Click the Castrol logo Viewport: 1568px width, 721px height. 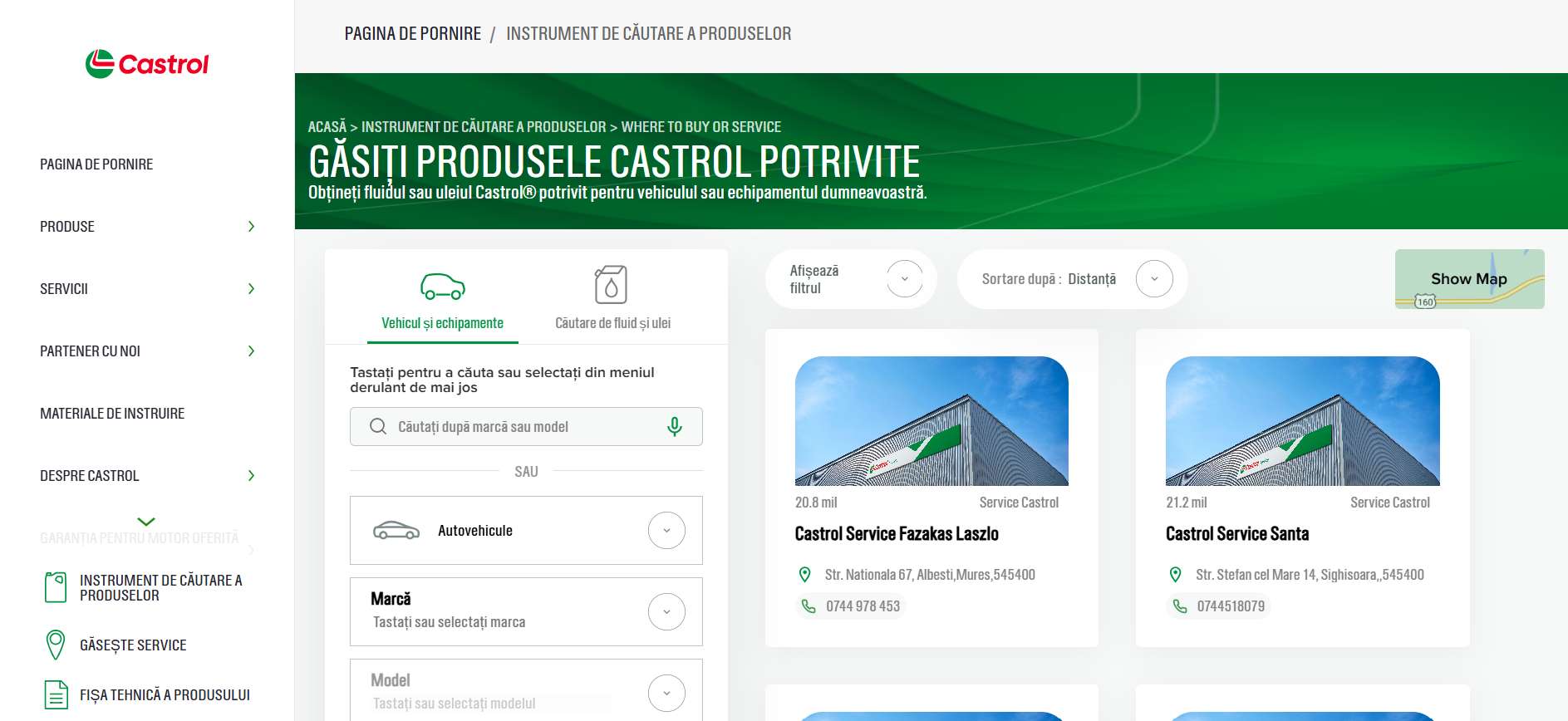147,64
